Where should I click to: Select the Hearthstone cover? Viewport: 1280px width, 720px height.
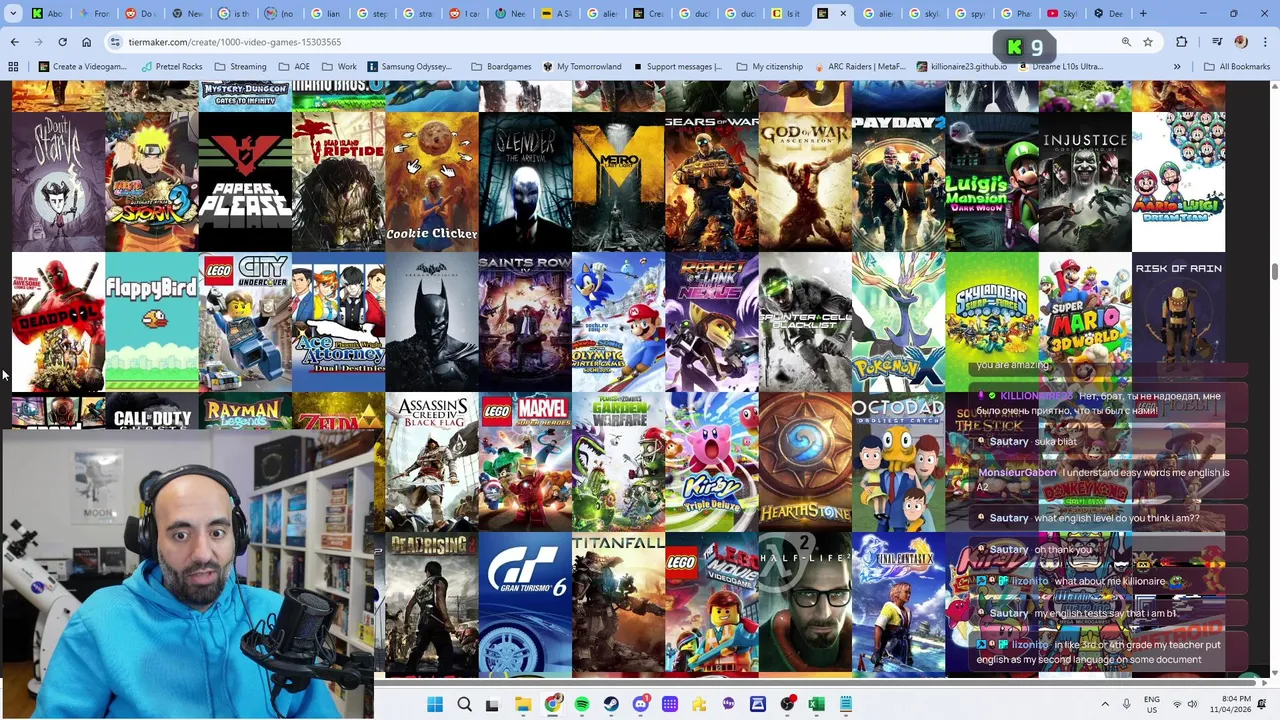point(805,462)
